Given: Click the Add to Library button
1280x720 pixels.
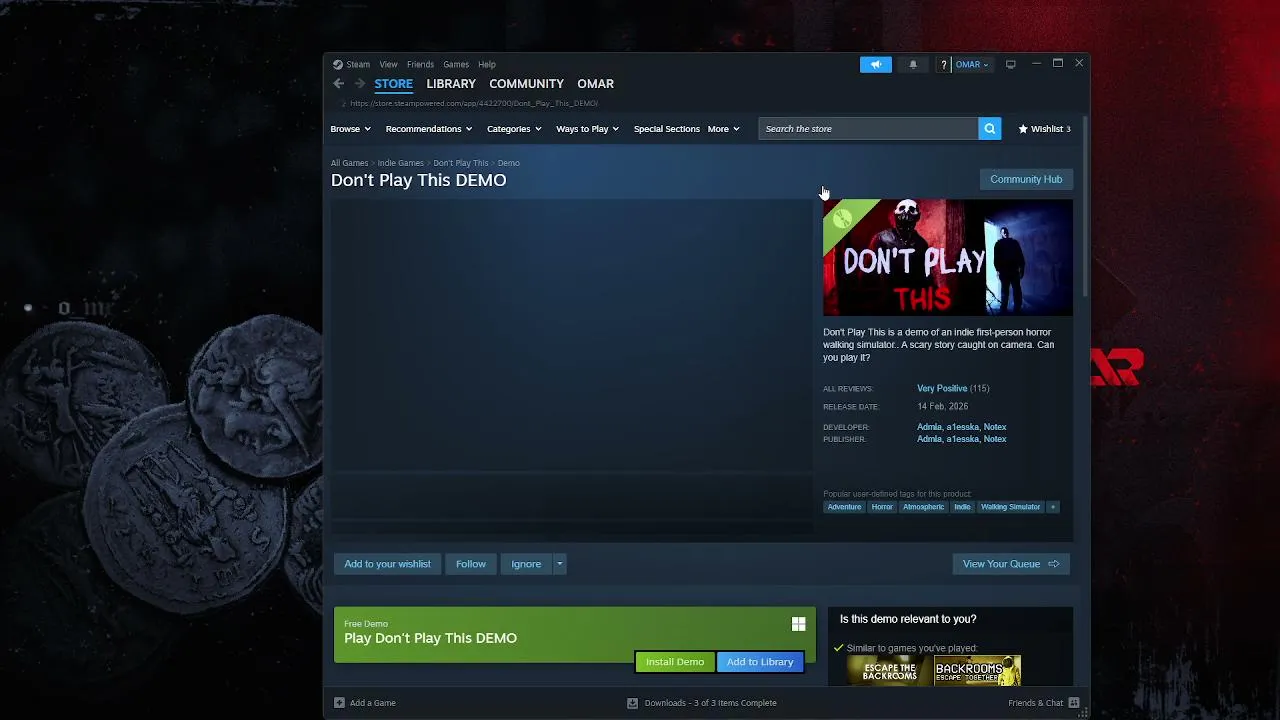Looking at the screenshot, I should pos(760,662).
